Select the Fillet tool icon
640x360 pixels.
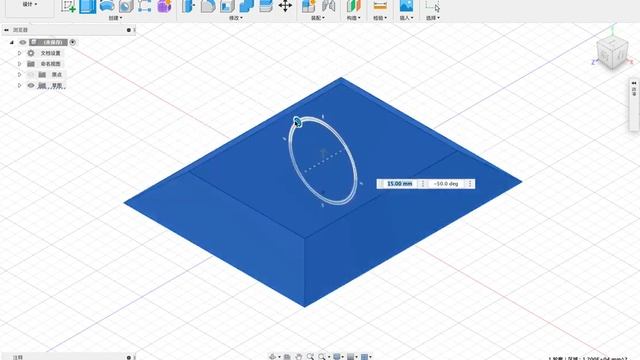(x=208, y=6)
